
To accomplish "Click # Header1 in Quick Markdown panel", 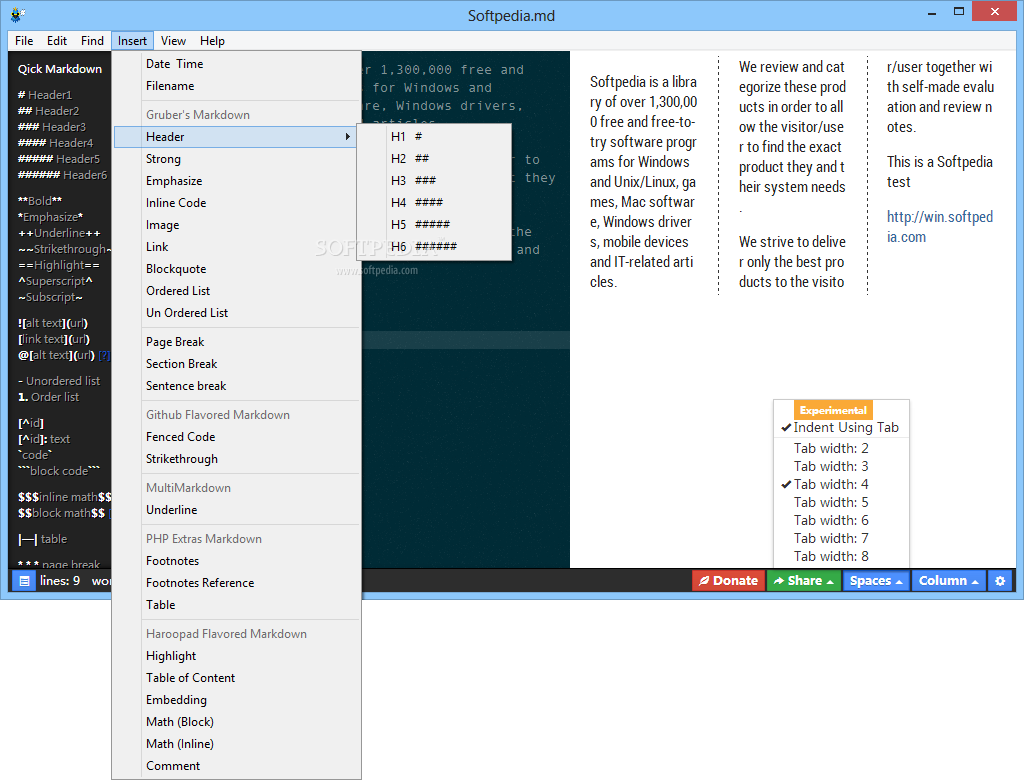I will point(45,95).
